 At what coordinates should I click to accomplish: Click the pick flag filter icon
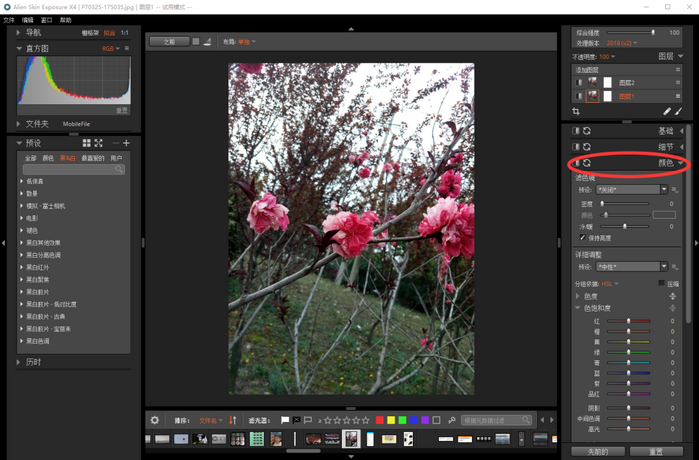click(x=285, y=420)
